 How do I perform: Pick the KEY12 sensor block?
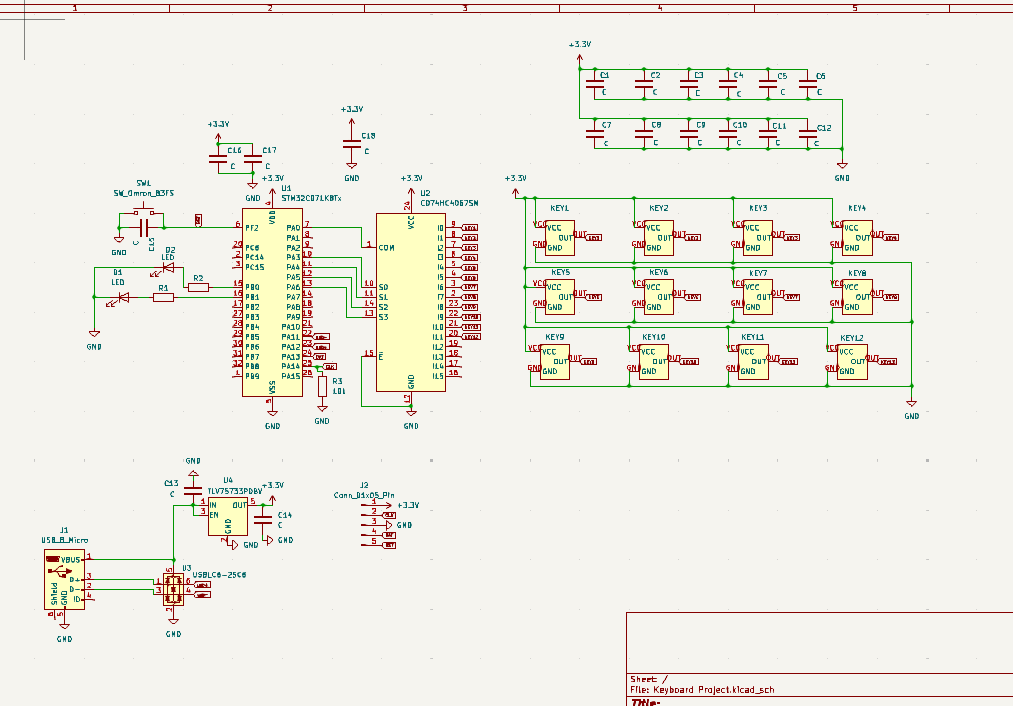click(852, 361)
